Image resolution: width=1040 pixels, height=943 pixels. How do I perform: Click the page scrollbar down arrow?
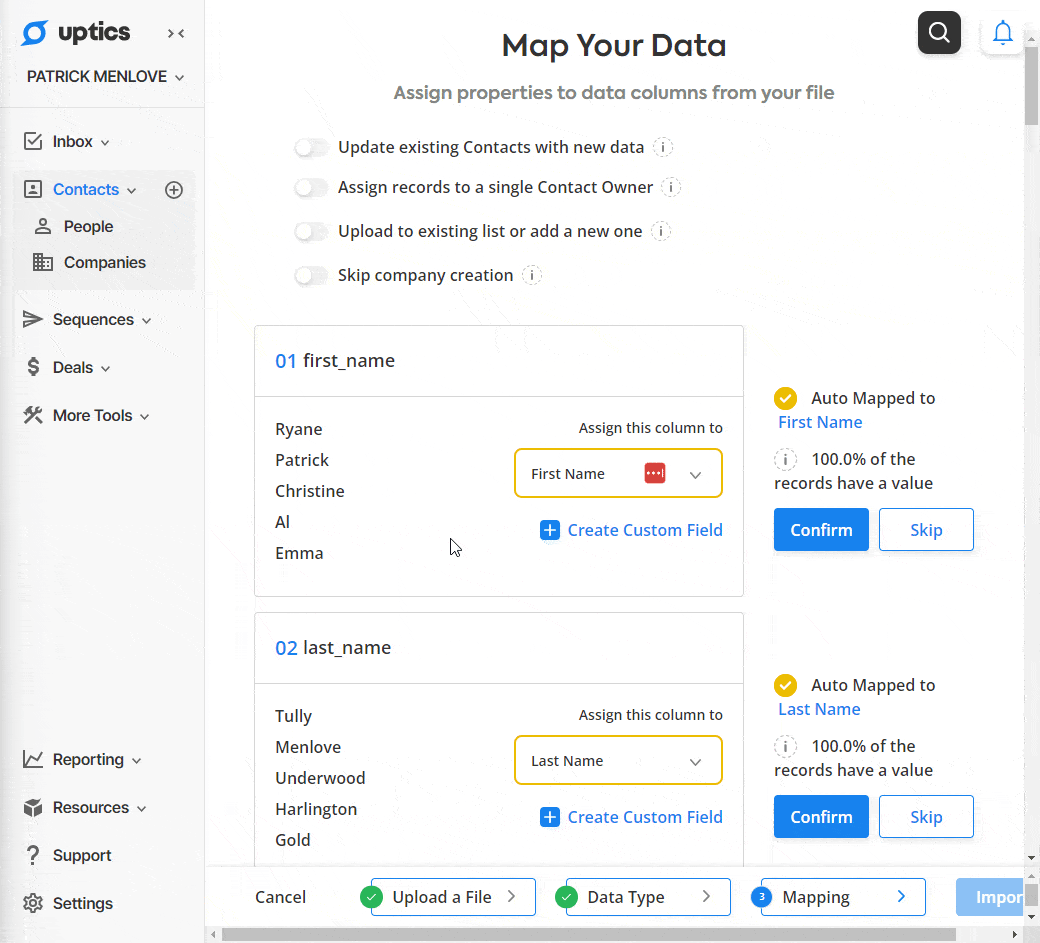pyautogui.click(x=1031, y=857)
